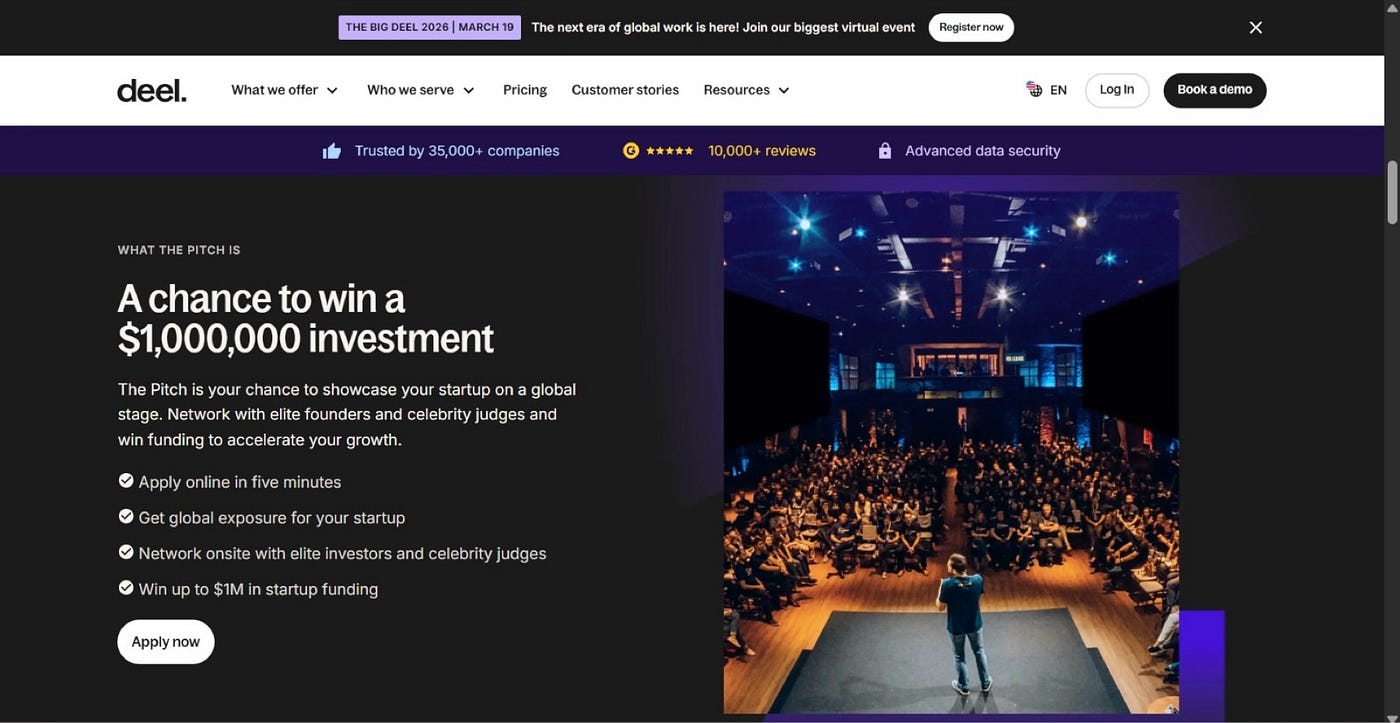Click the Book a demo button
This screenshot has height=723, width=1400.
point(1215,90)
